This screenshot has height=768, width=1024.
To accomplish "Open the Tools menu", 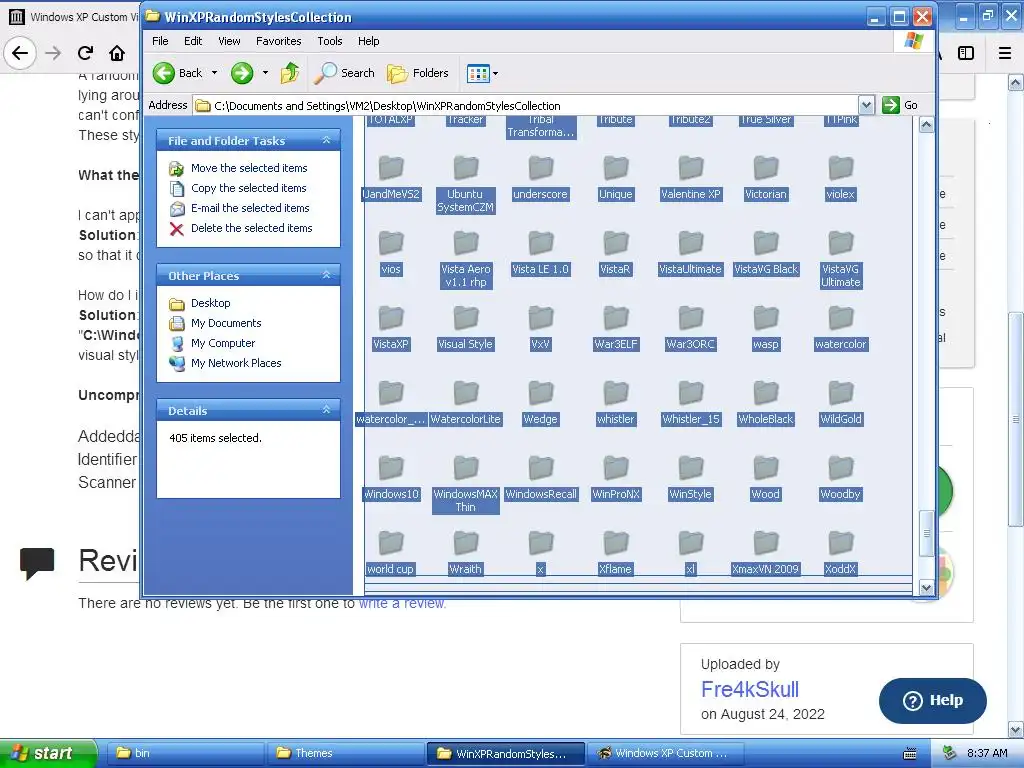I will point(330,41).
